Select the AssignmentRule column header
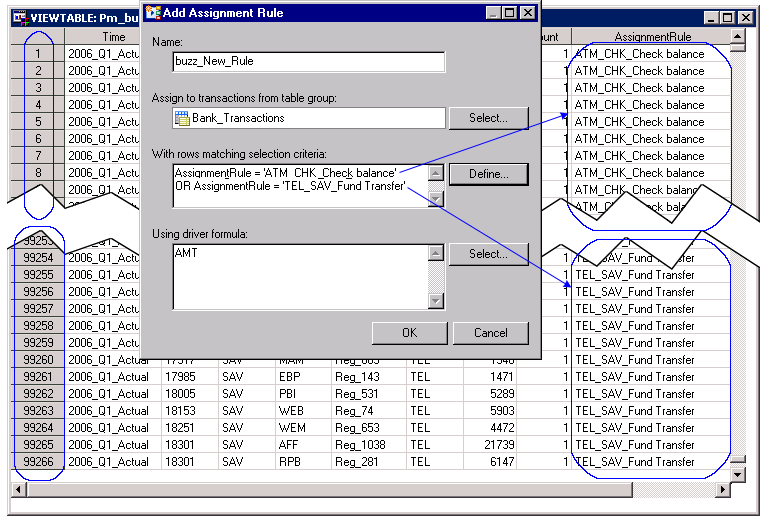764x518 pixels. pos(654,37)
